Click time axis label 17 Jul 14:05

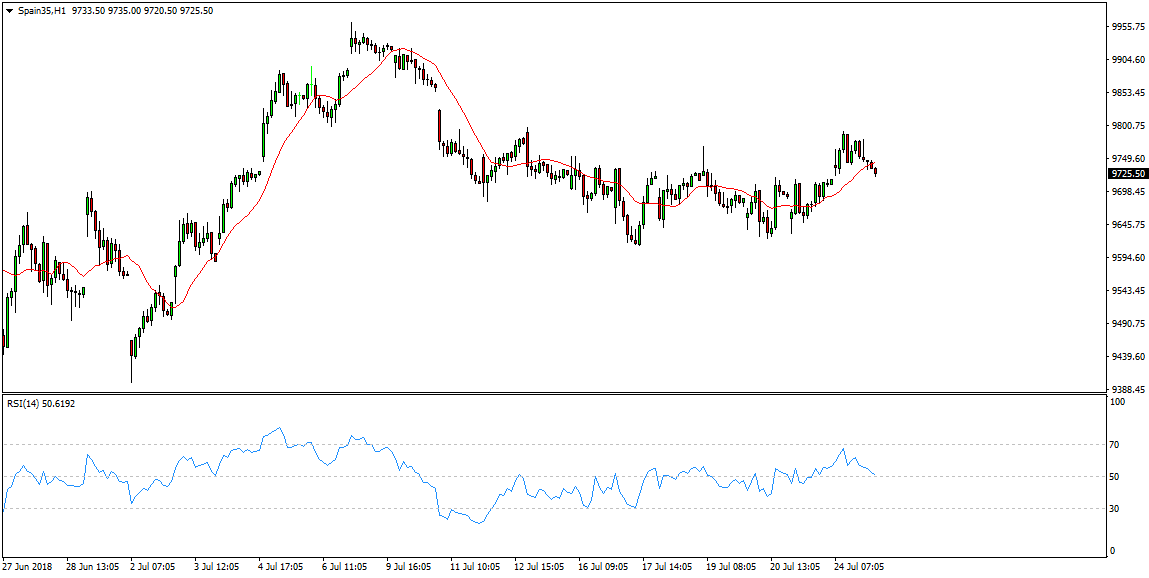tap(667, 567)
